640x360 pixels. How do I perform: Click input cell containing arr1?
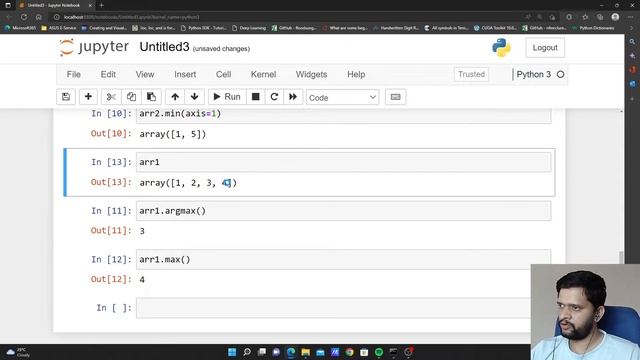click(x=343, y=162)
